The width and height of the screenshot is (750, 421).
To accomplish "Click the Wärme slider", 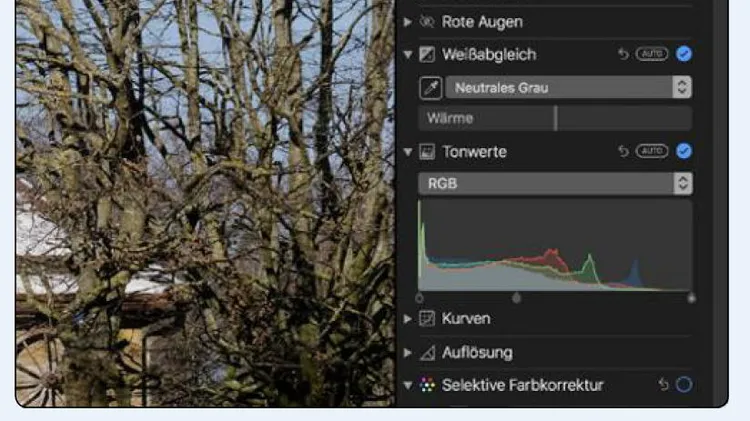I will coord(555,118).
